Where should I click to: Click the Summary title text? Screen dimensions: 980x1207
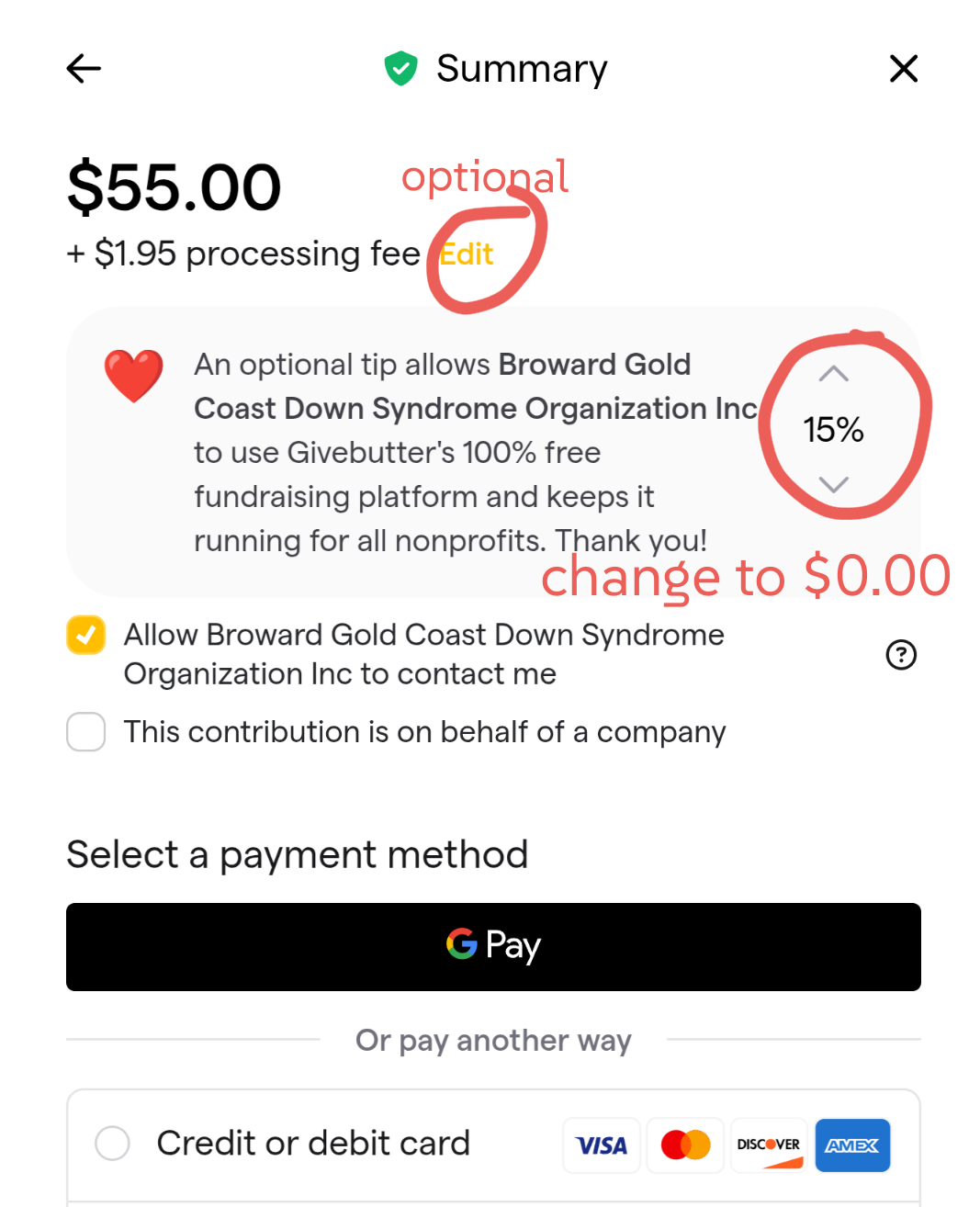522,69
